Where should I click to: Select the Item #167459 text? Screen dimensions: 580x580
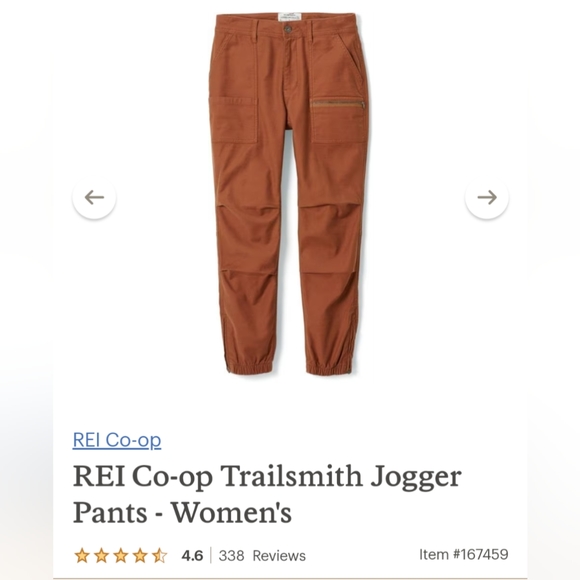click(464, 554)
